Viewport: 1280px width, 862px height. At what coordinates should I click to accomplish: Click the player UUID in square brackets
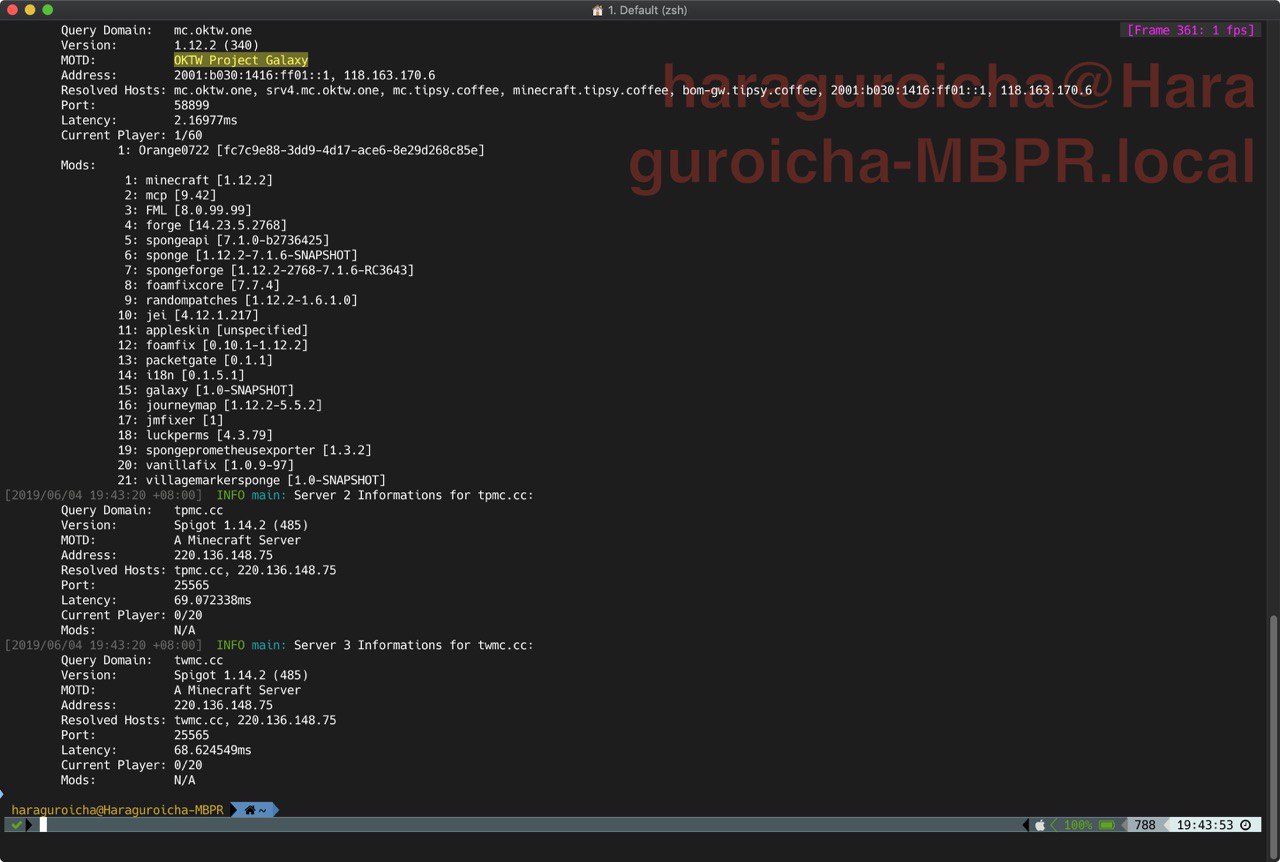click(350, 150)
